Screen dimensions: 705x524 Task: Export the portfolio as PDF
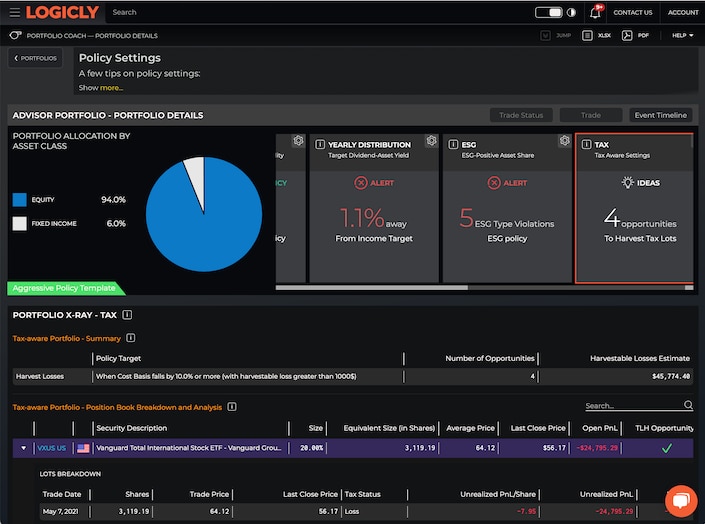634,35
